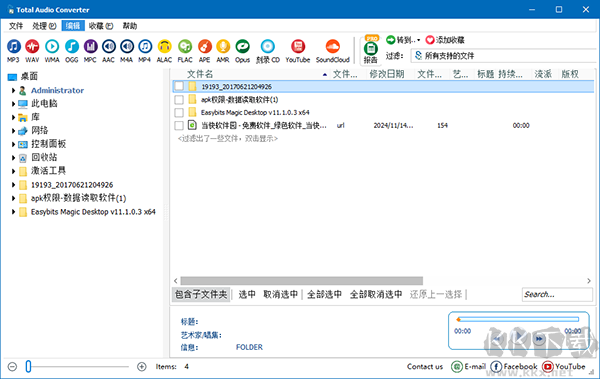
Task: Open the 编辑 menu
Action: pos(73,26)
